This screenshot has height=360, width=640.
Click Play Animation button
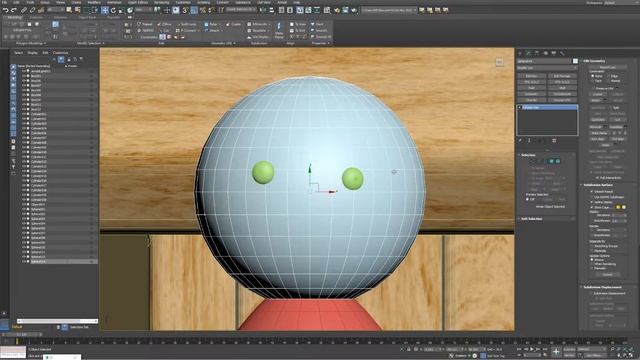click(x=532, y=349)
